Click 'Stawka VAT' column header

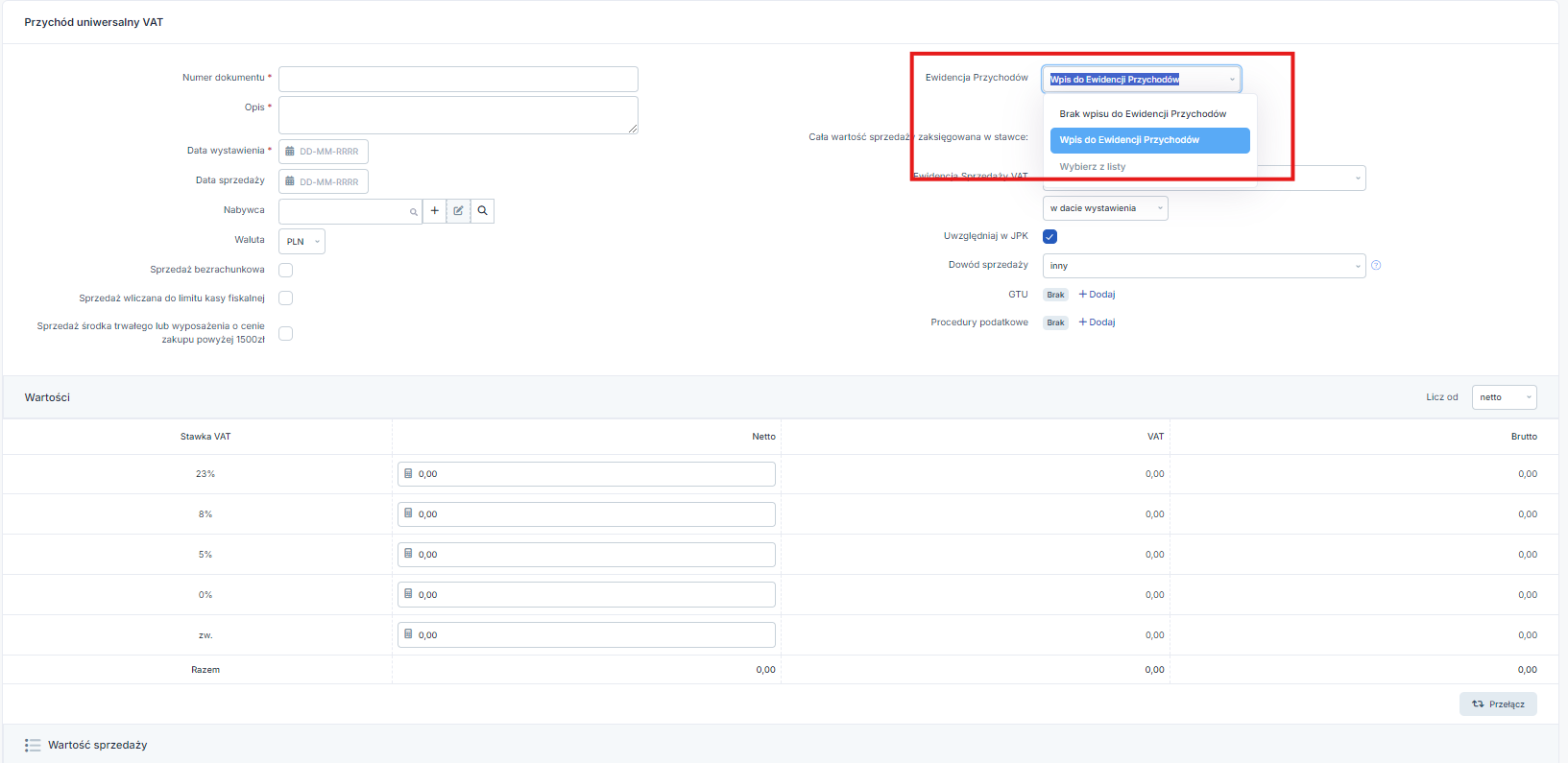pyautogui.click(x=205, y=437)
